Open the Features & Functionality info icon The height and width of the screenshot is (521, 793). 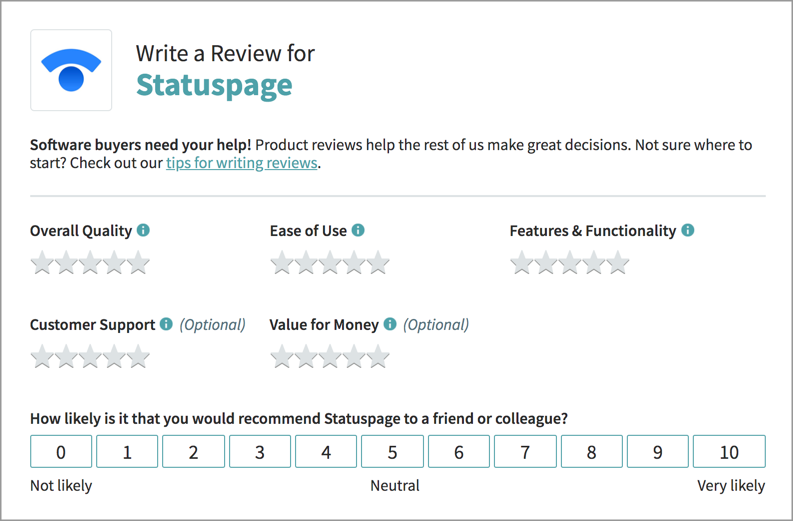688,230
